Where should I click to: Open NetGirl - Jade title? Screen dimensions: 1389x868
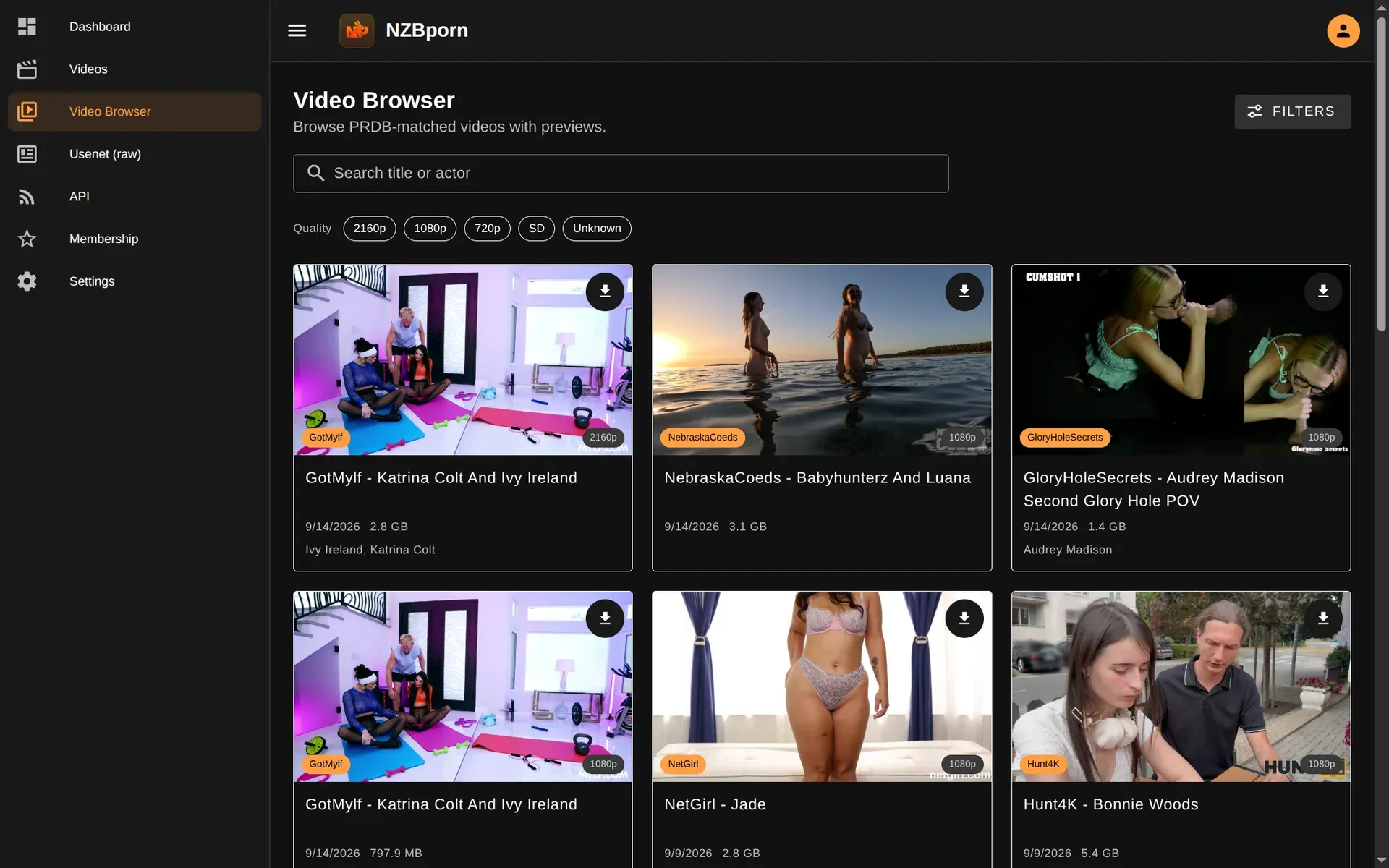pos(715,804)
